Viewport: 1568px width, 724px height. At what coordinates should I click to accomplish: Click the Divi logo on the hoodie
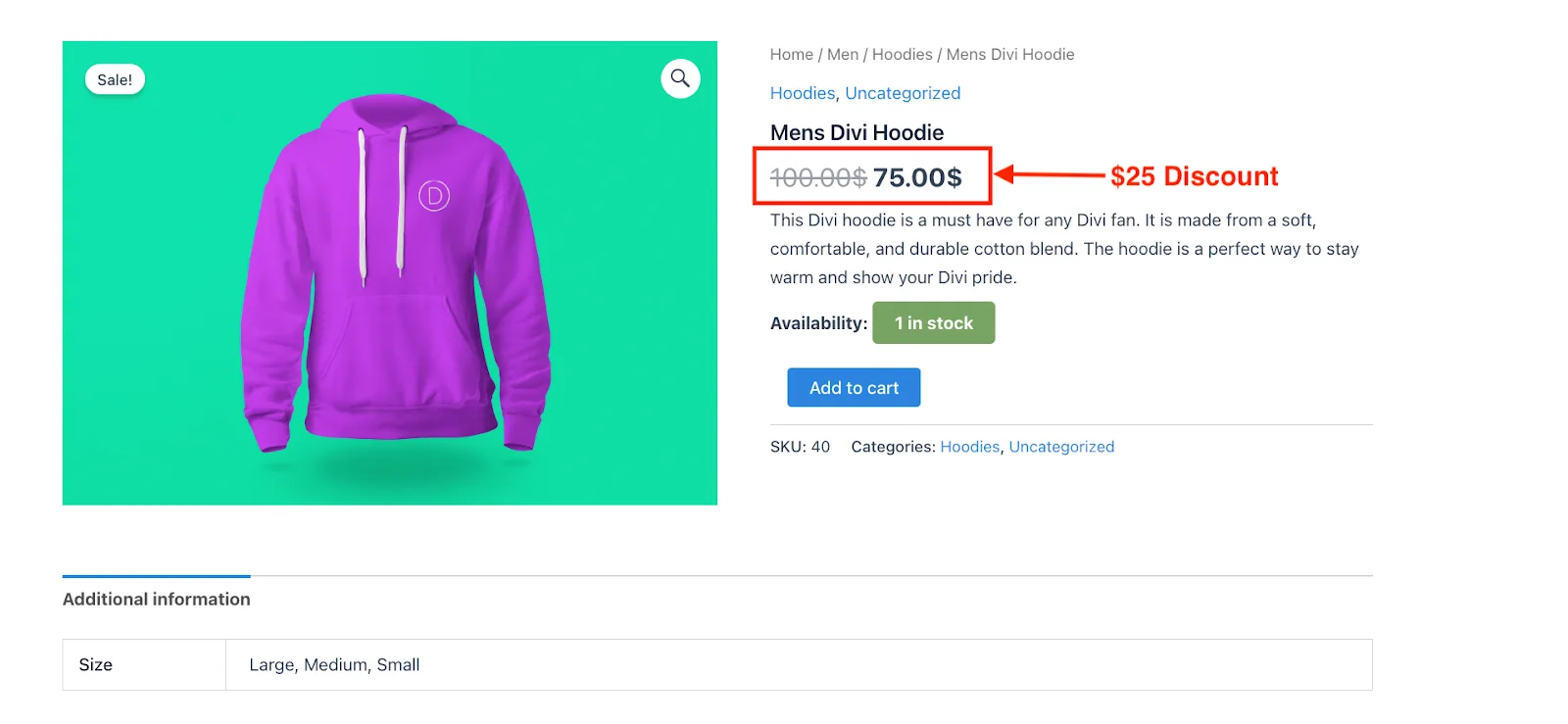tap(434, 196)
